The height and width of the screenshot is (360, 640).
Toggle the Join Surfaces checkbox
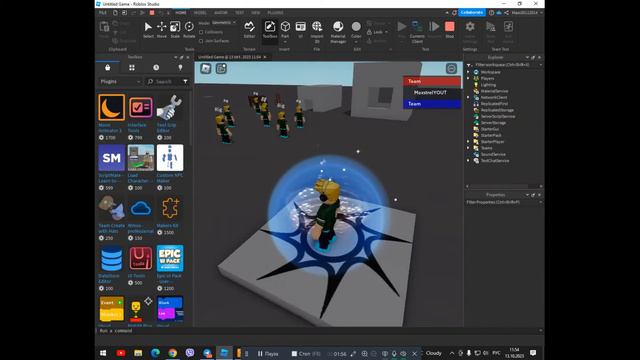(201, 41)
